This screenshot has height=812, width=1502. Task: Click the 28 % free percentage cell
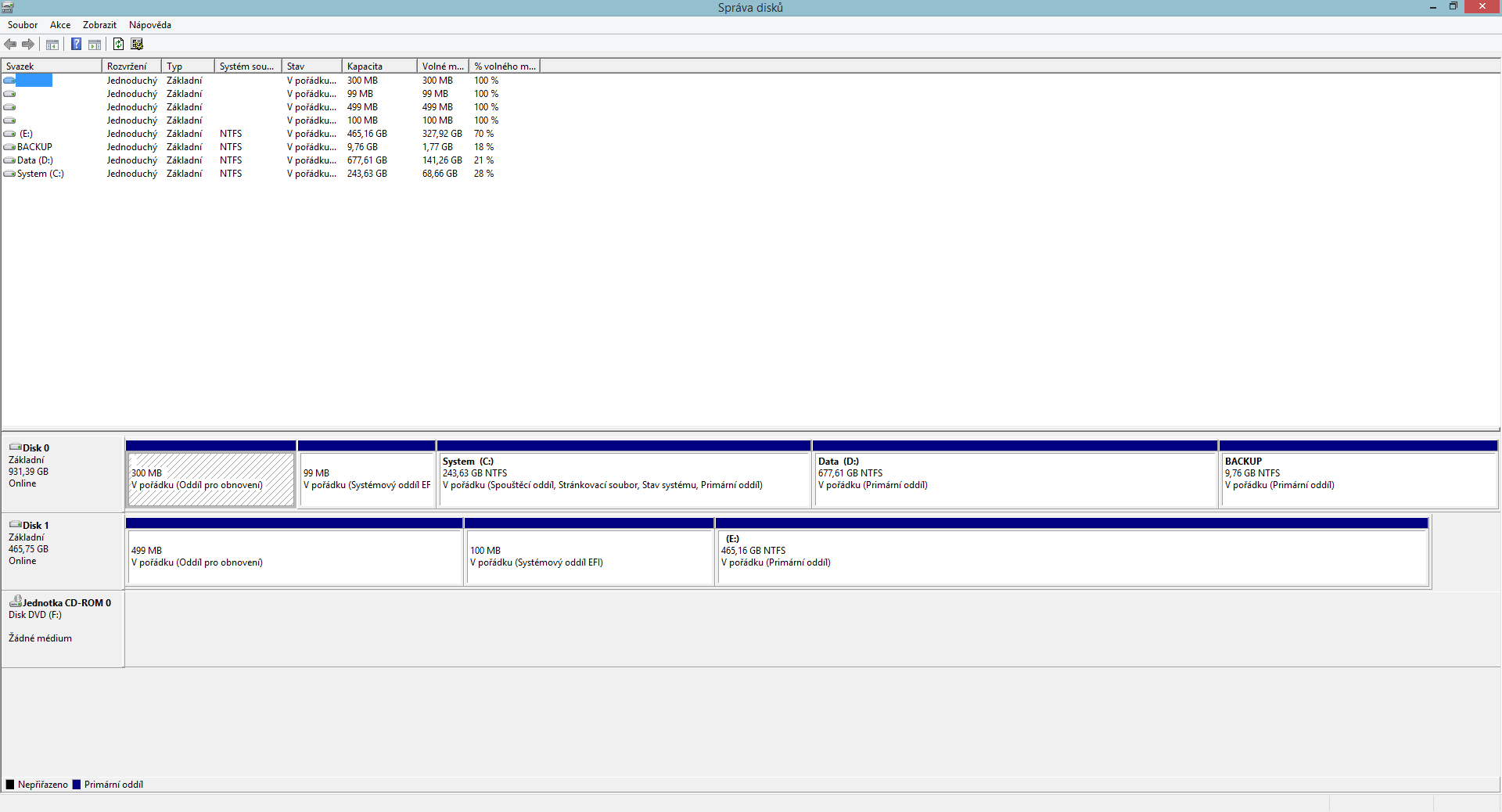coord(483,174)
